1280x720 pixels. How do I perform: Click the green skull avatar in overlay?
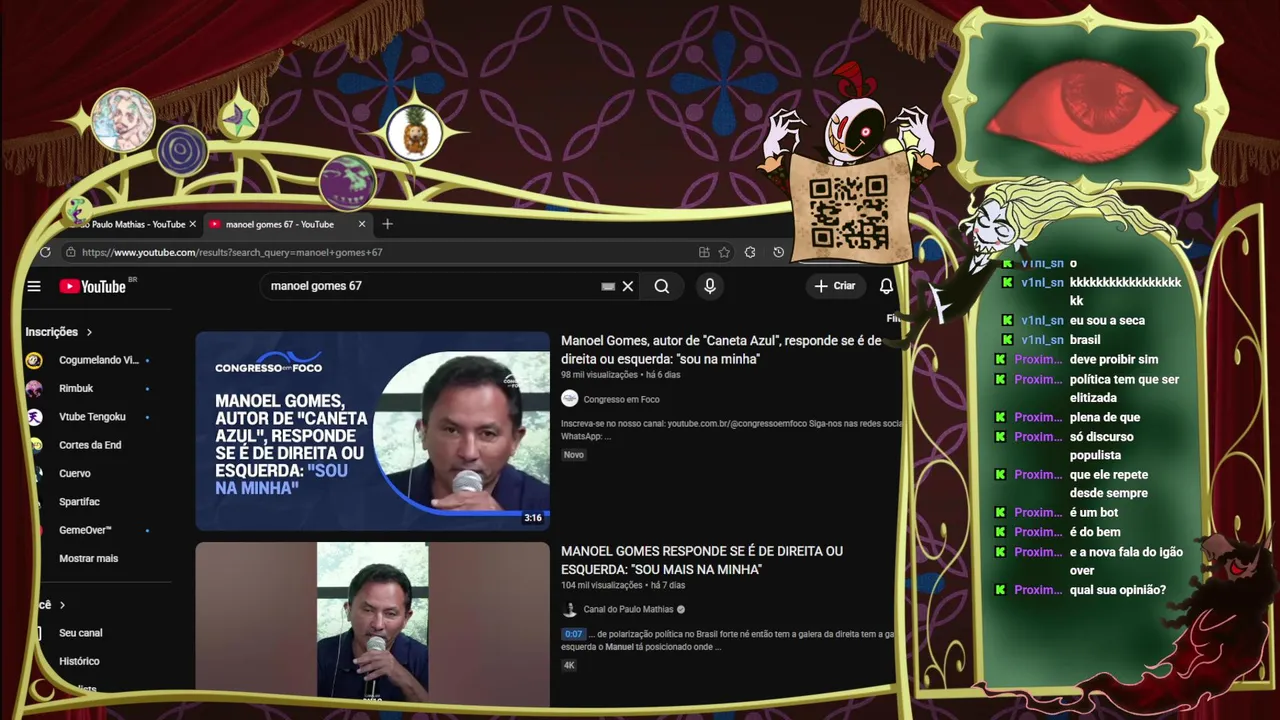[x=347, y=182]
